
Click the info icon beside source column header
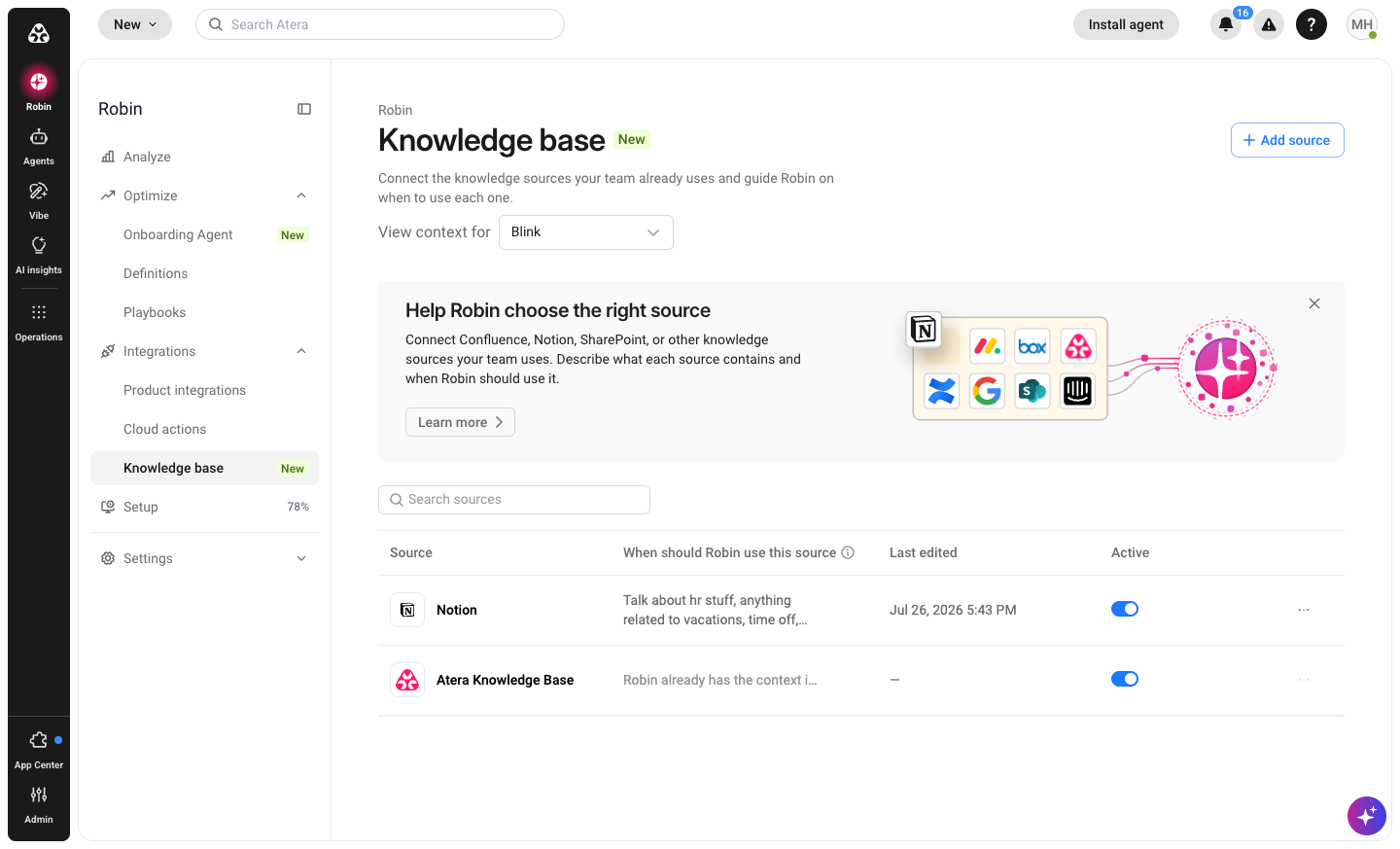(848, 552)
